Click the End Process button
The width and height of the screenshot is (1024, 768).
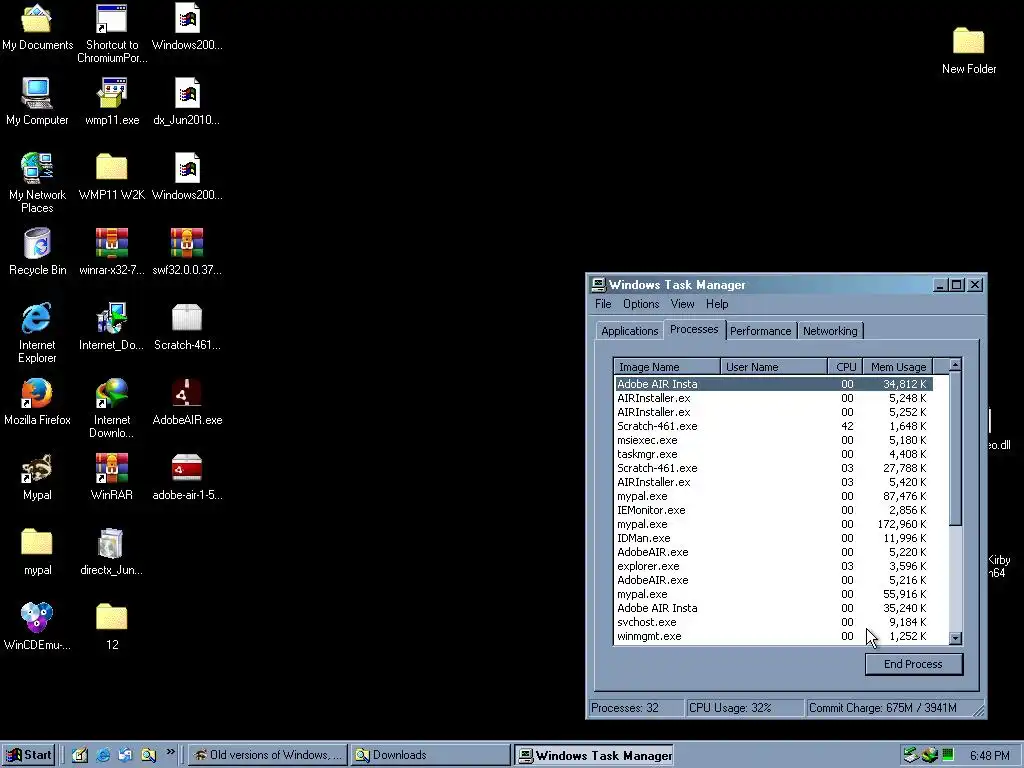[x=913, y=664]
